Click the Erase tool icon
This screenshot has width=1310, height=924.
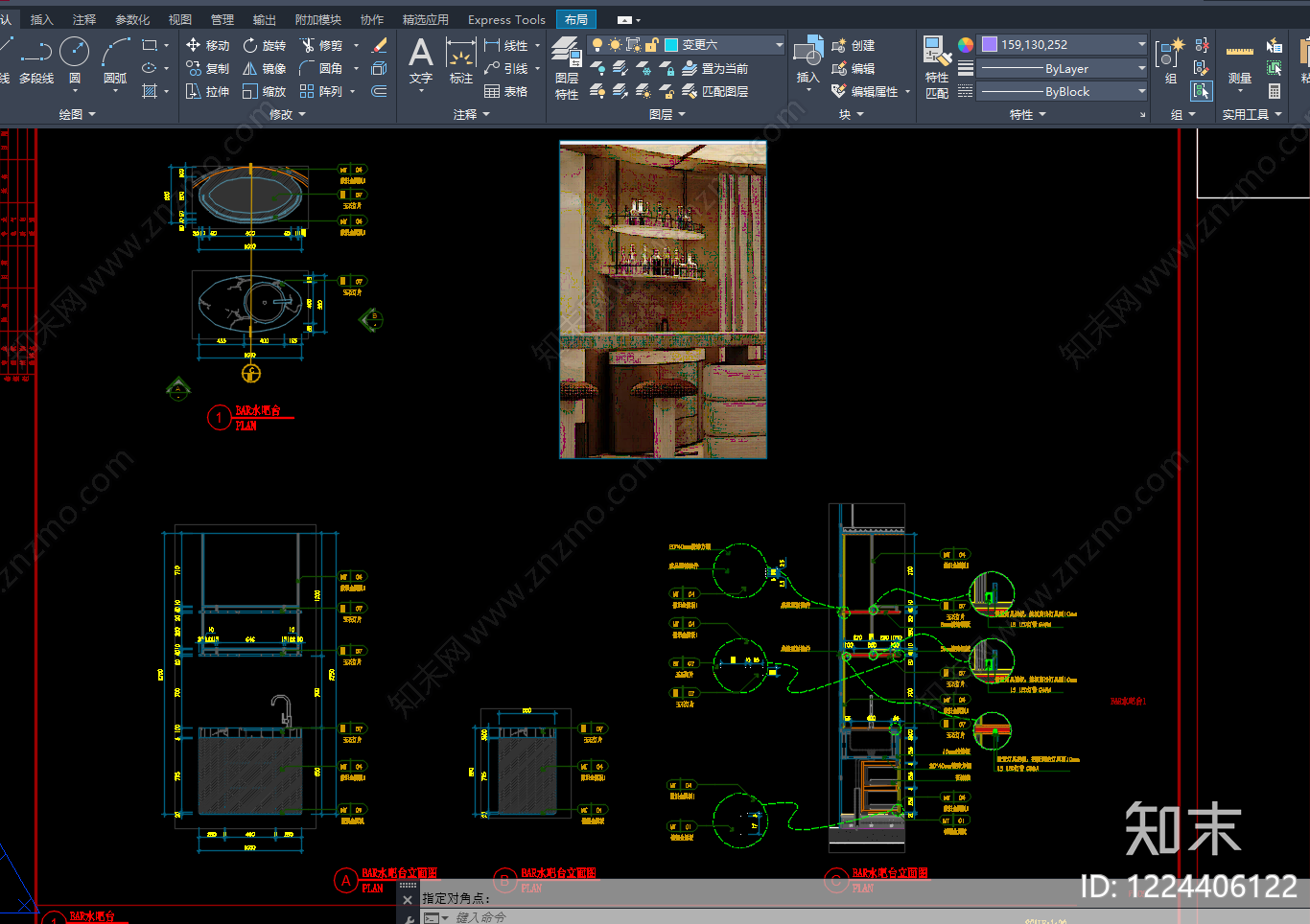point(380,45)
